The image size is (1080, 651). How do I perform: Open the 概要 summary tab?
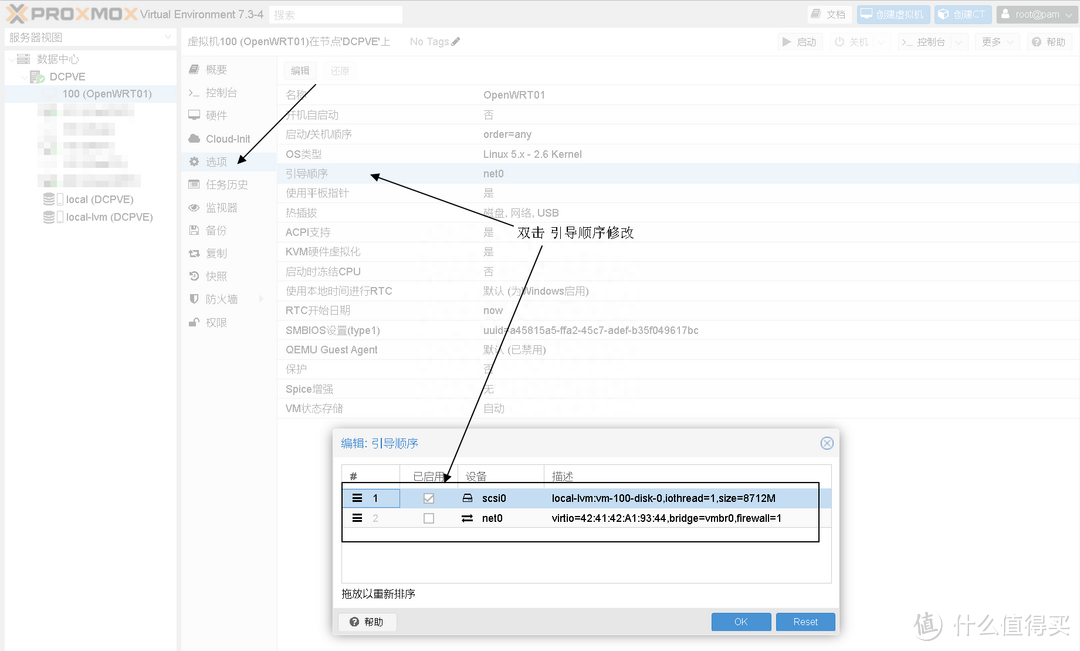pyautogui.click(x=216, y=70)
